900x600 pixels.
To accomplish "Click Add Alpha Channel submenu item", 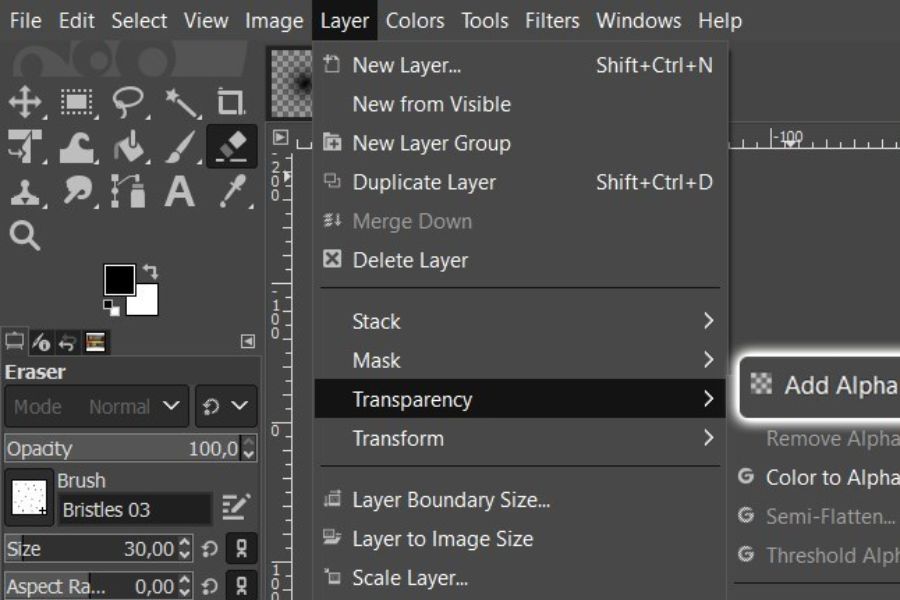I will pos(821,386).
